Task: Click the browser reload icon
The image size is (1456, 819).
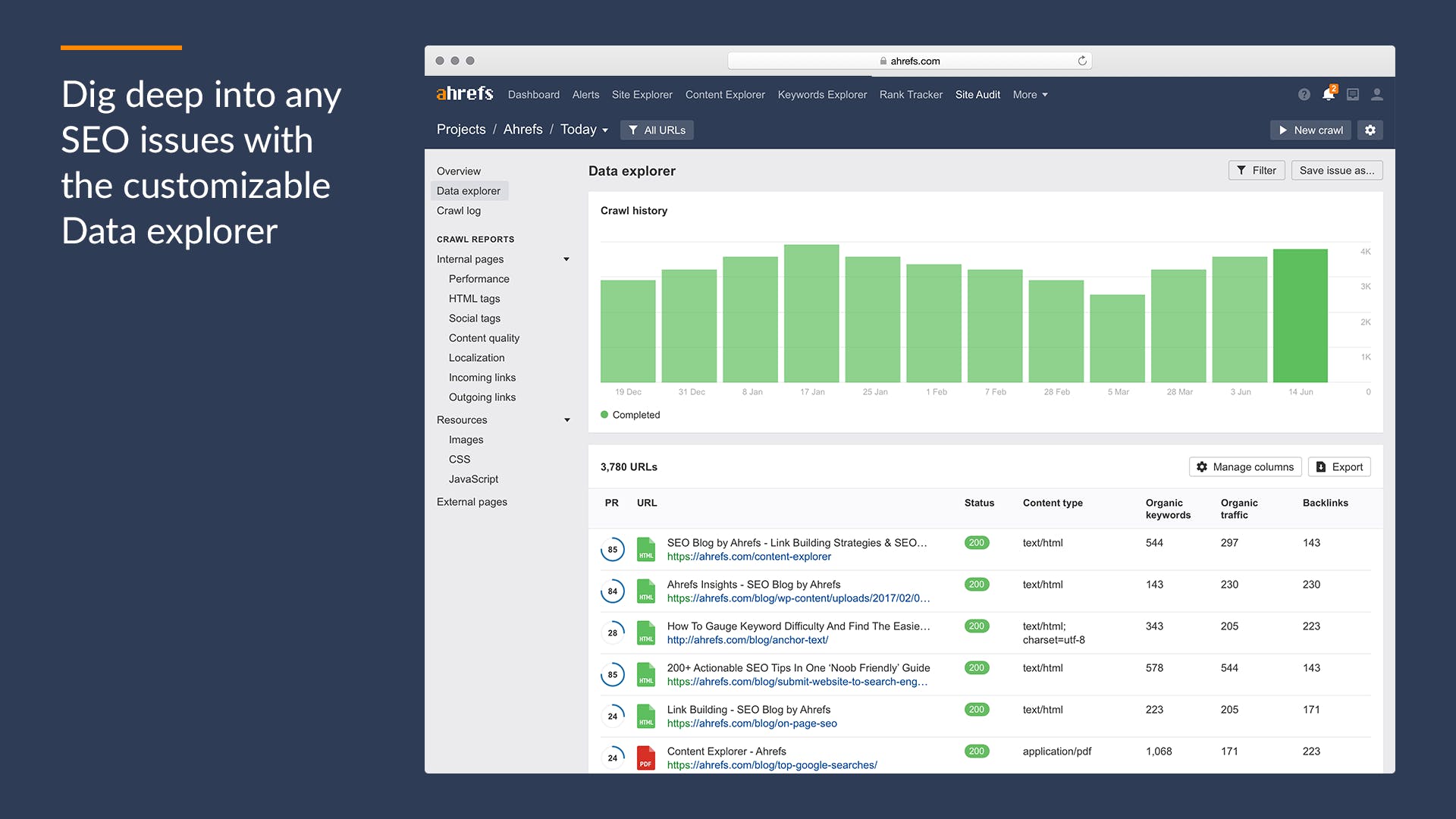Action: (x=1082, y=61)
